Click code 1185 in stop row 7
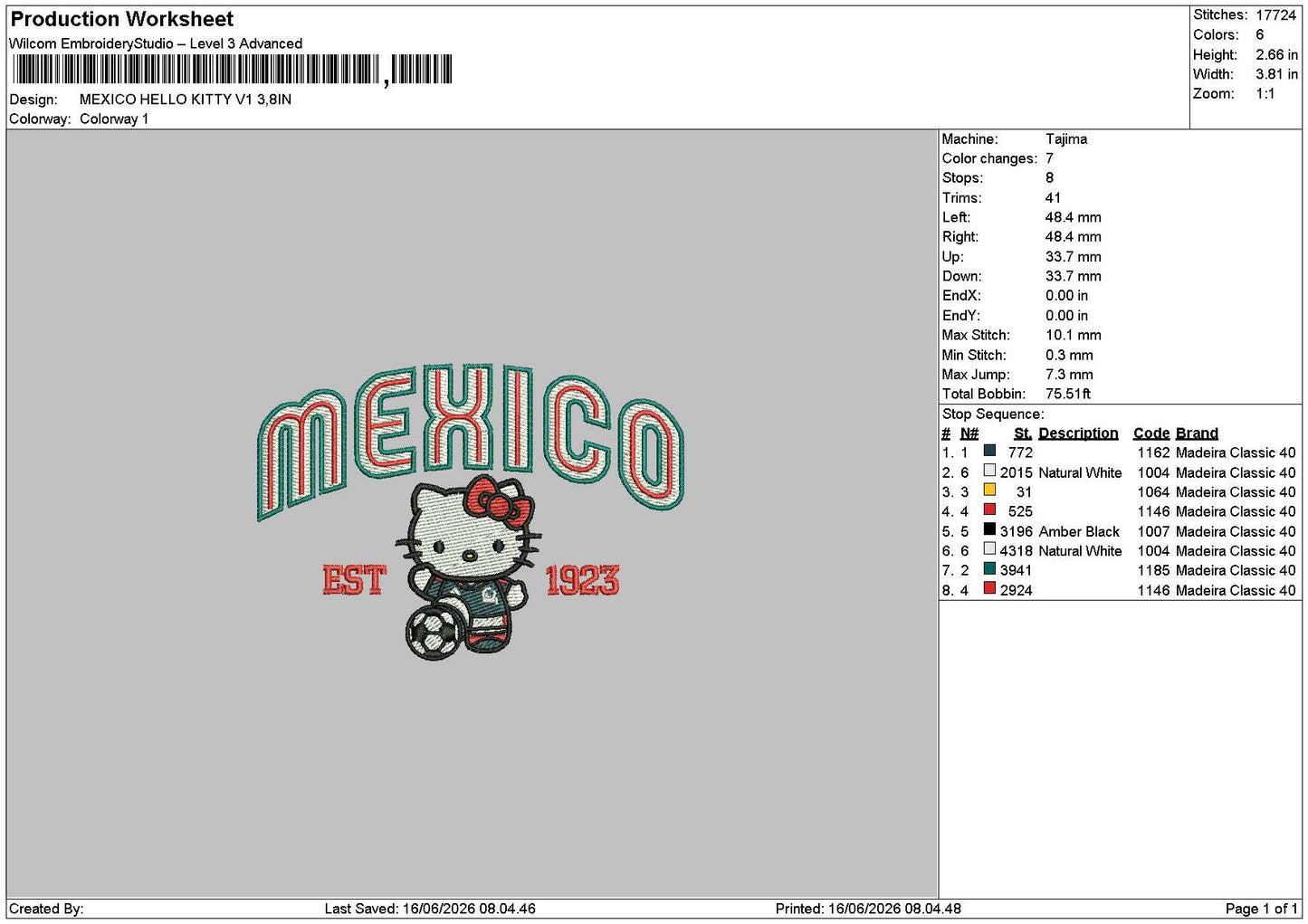 pos(1154,570)
